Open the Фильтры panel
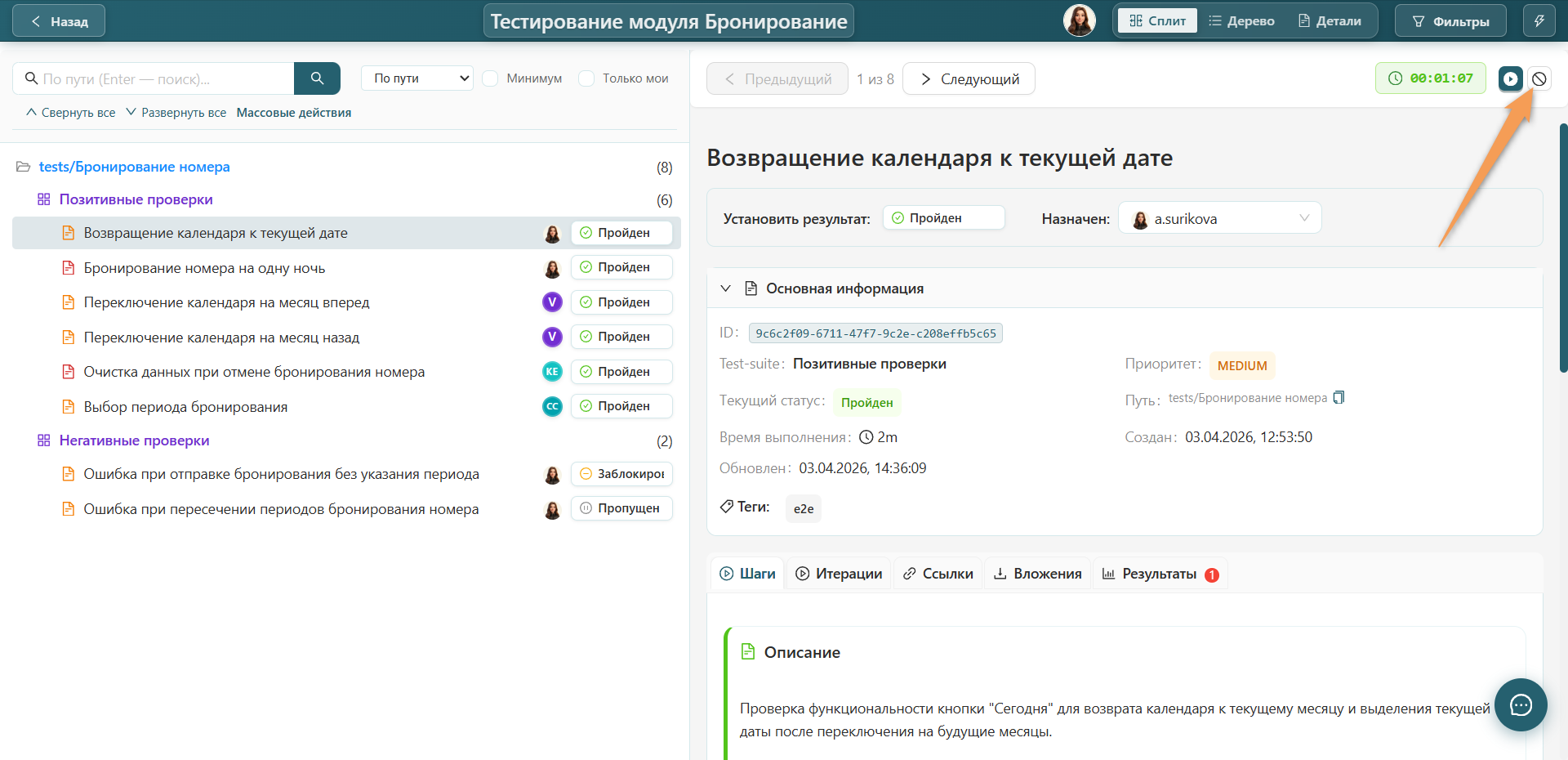Image resolution: width=1568 pixels, height=760 pixels. tap(1450, 21)
